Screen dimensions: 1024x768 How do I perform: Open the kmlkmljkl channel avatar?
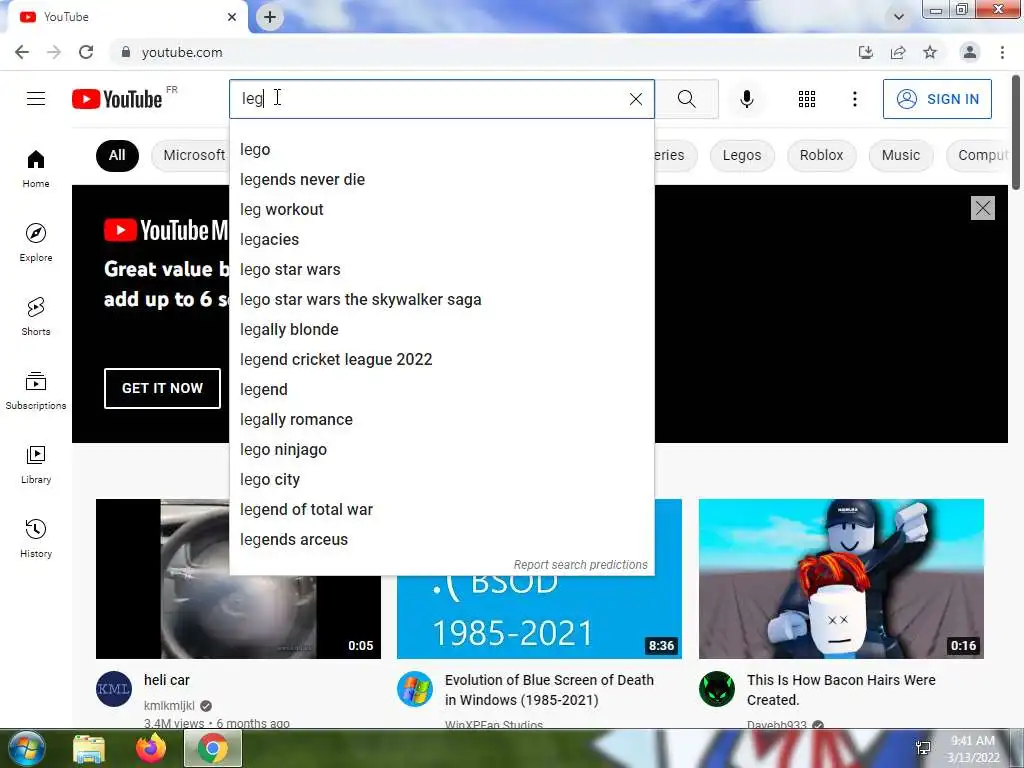[x=114, y=688]
